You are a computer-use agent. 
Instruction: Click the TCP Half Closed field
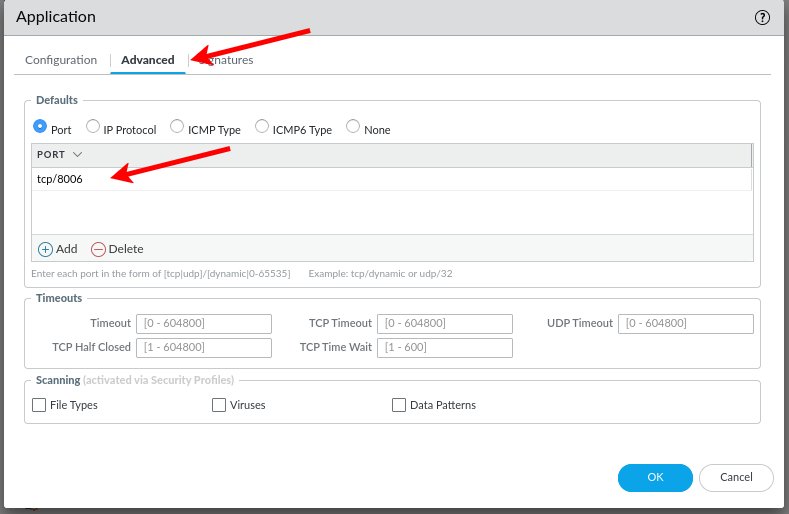[x=204, y=347]
